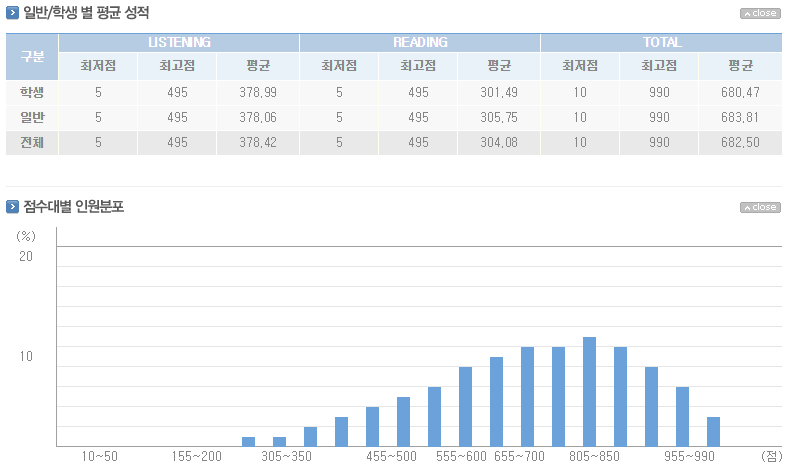Click the 전체 row label
791x475 pixels.
point(32,142)
